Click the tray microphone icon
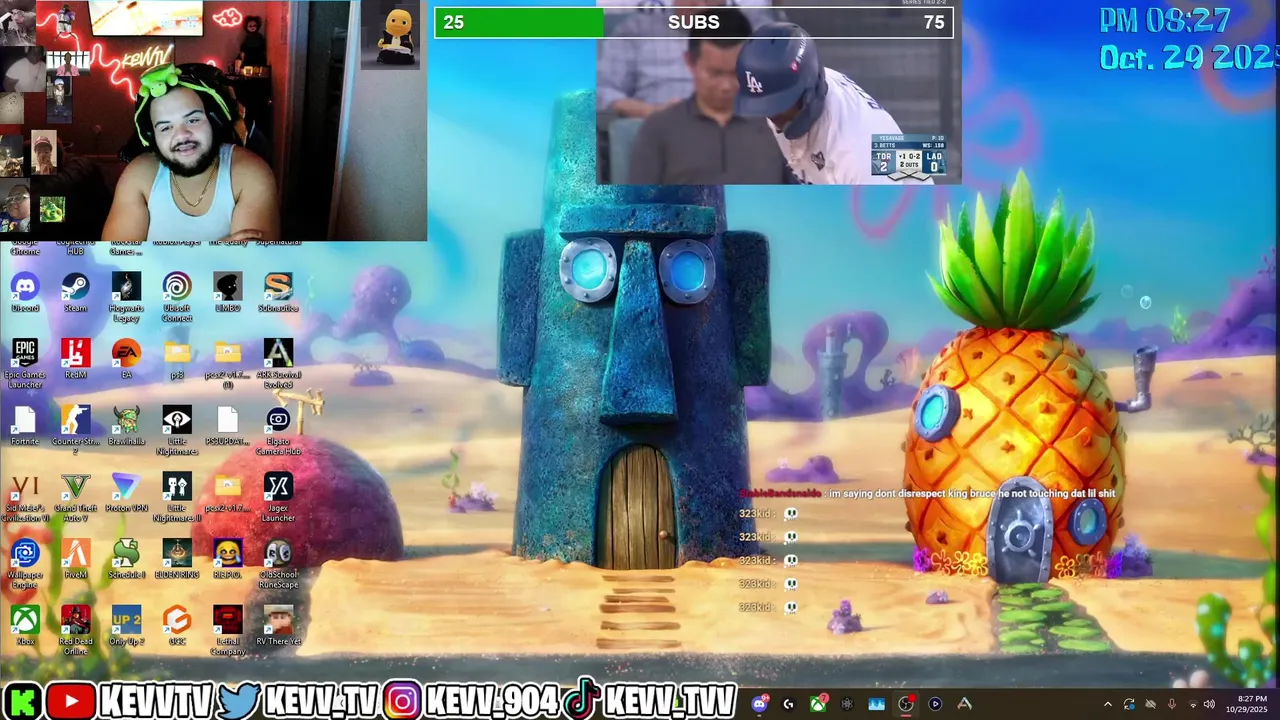The image size is (1280, 720). [1171, 704]
